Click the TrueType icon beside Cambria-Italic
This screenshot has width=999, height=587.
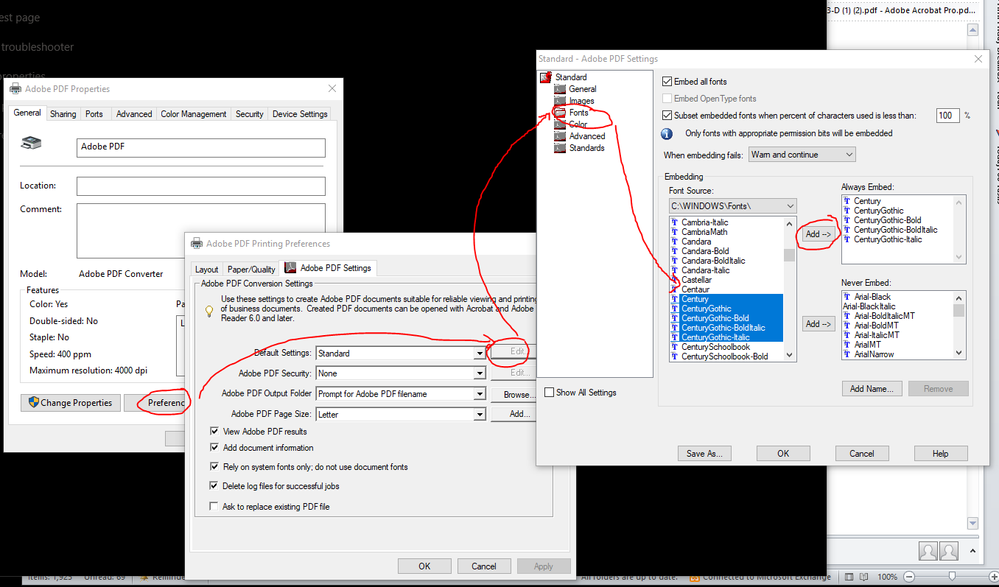click(675, 222)
